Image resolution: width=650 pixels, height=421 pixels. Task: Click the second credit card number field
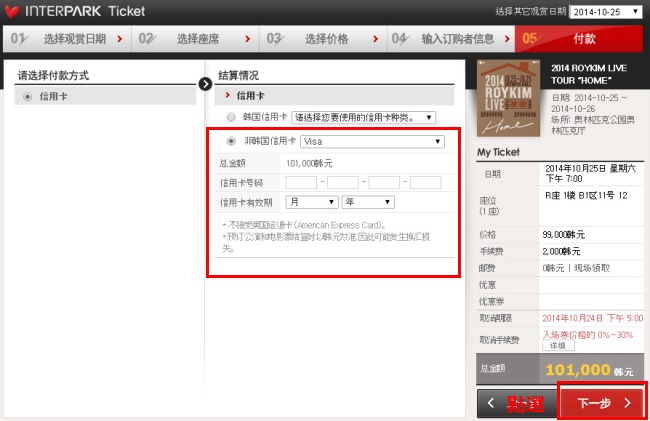coord(343,182)
